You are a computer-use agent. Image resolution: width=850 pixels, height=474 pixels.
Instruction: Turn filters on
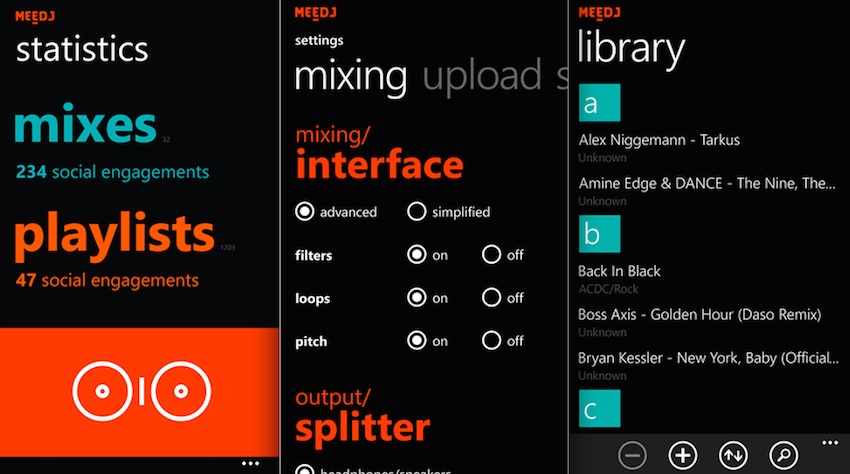tap(416, 254)
